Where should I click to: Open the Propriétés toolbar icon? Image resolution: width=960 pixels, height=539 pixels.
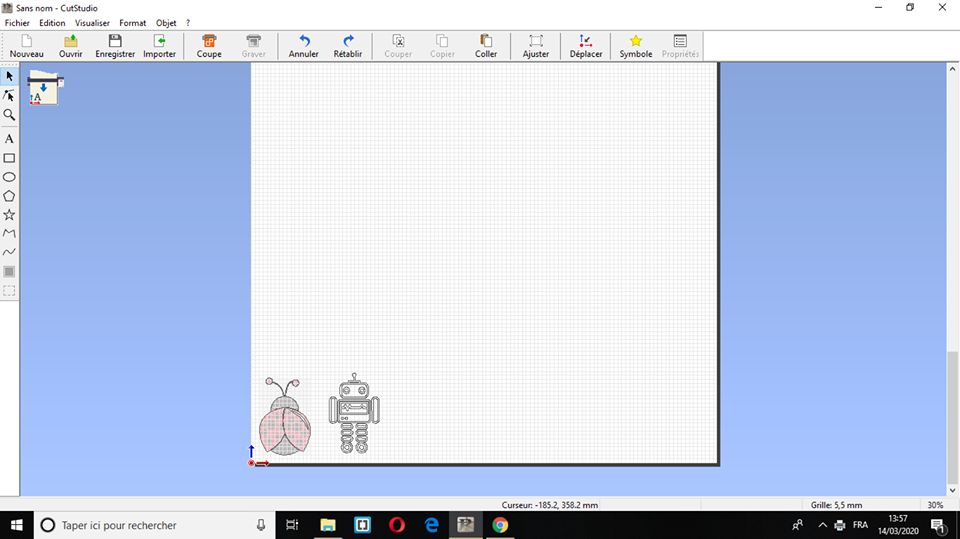(x=680, y=46)
